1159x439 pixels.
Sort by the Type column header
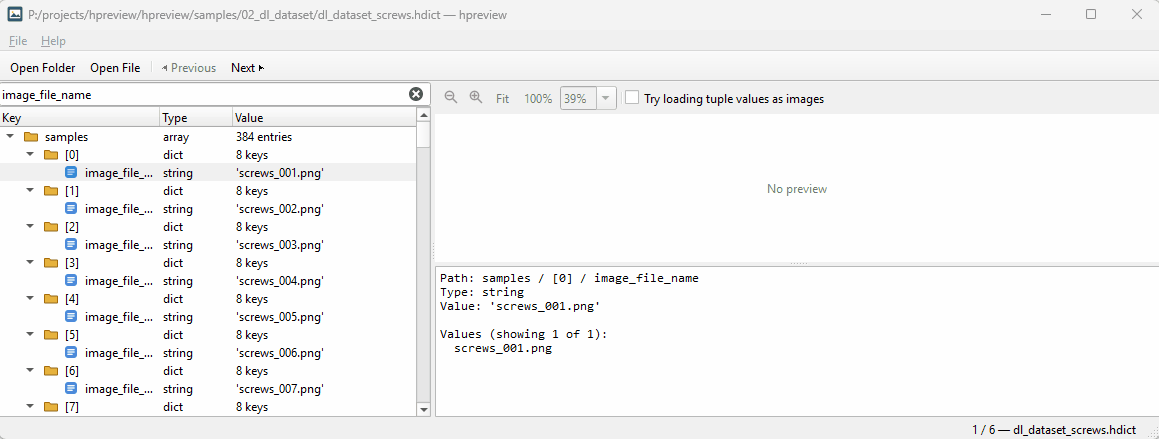tap(196, 118)
